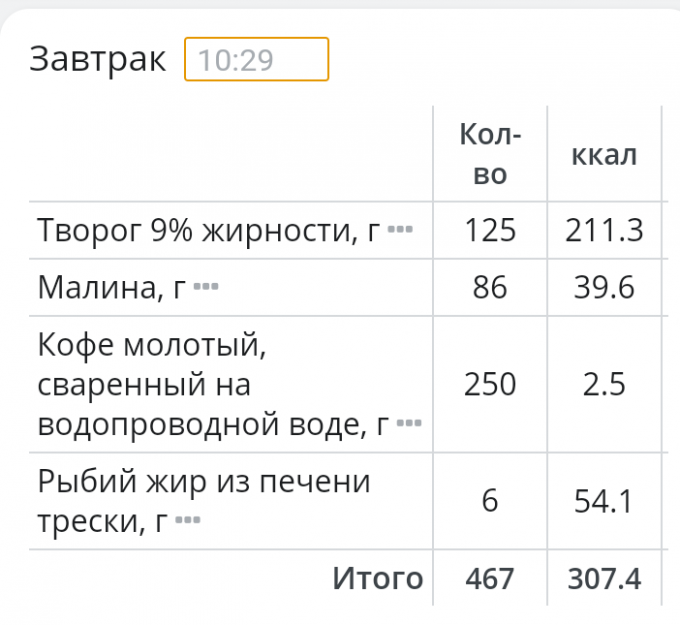Edit the quantity 125 for Творог
The width and height of the screenshot is (680, 625).
[490, 231]
